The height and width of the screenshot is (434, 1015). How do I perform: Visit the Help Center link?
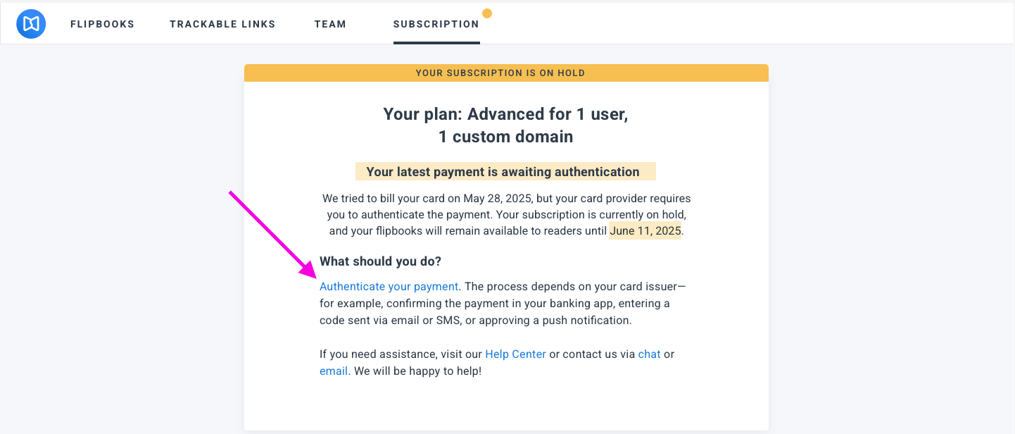pyautogui.click(x=515, y=354)
